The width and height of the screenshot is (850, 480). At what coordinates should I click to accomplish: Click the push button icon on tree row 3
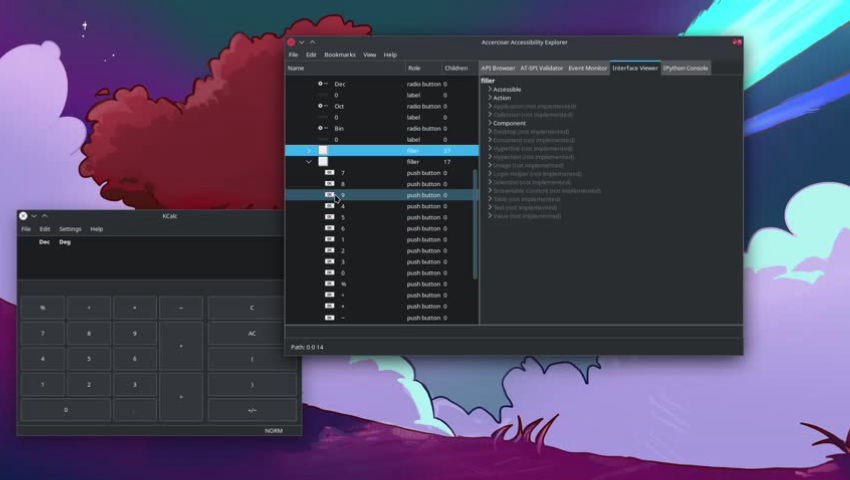click(x=329, y=261)
